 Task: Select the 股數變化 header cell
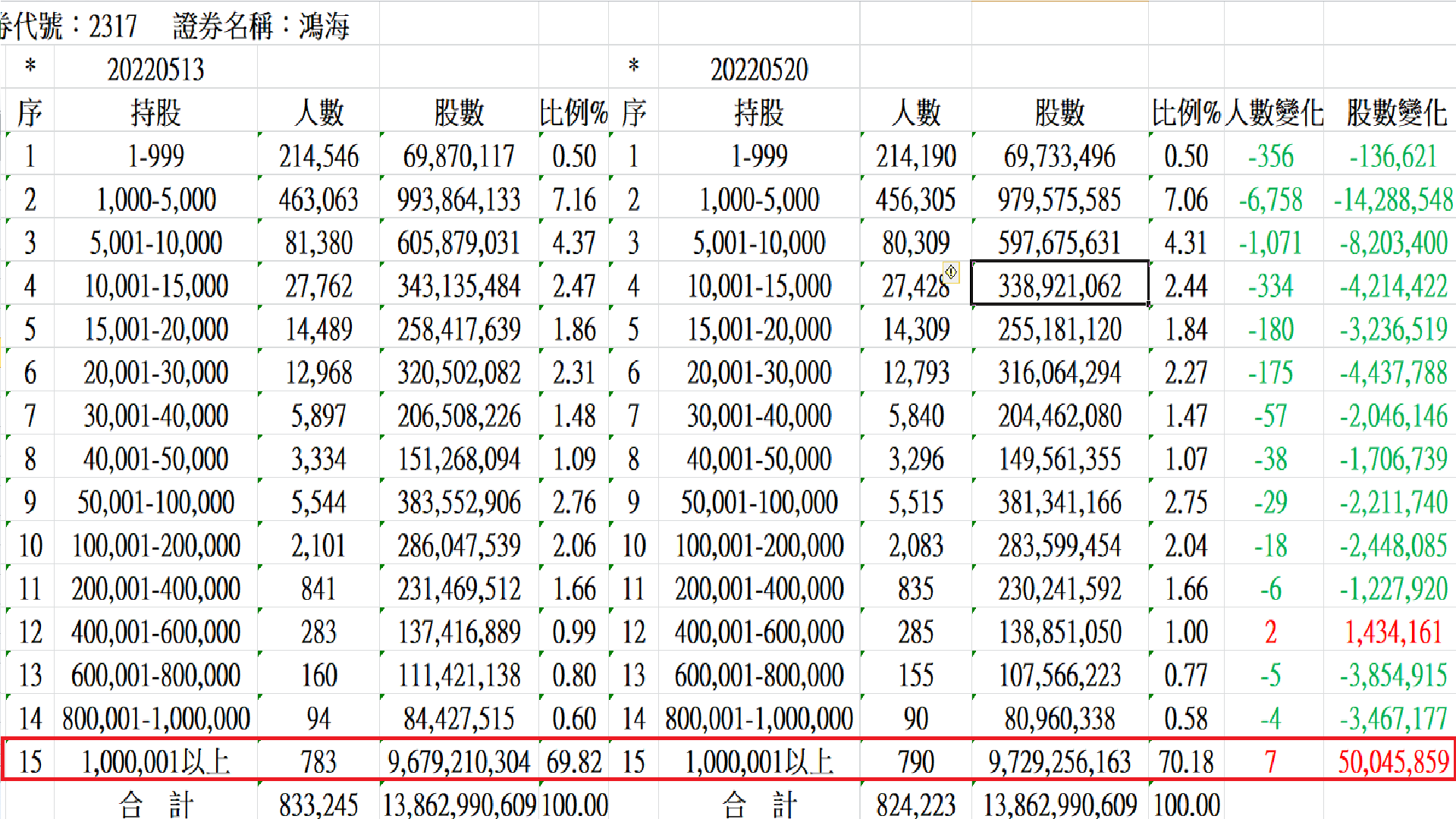pos(1395,113)
